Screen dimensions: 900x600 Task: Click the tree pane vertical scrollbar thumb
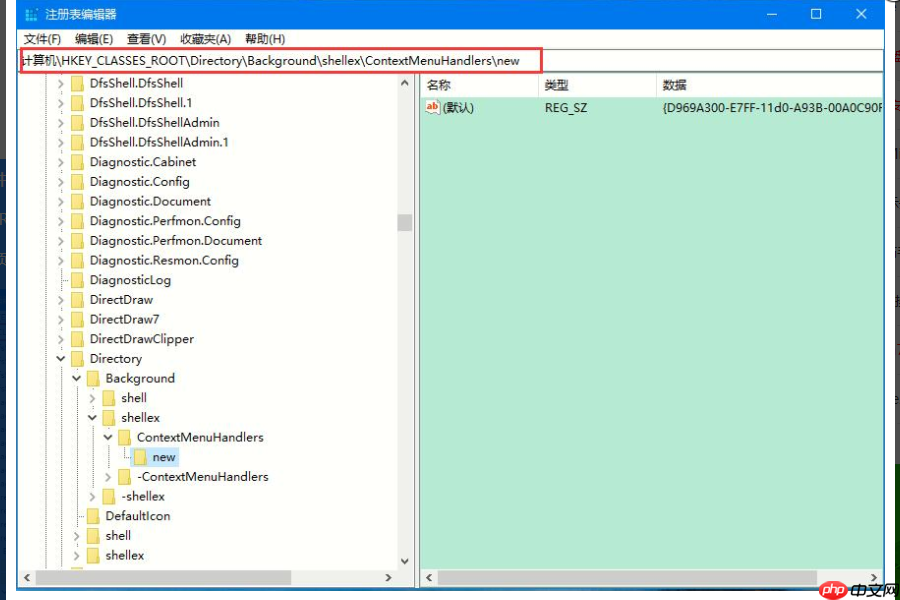click(405, 222)
